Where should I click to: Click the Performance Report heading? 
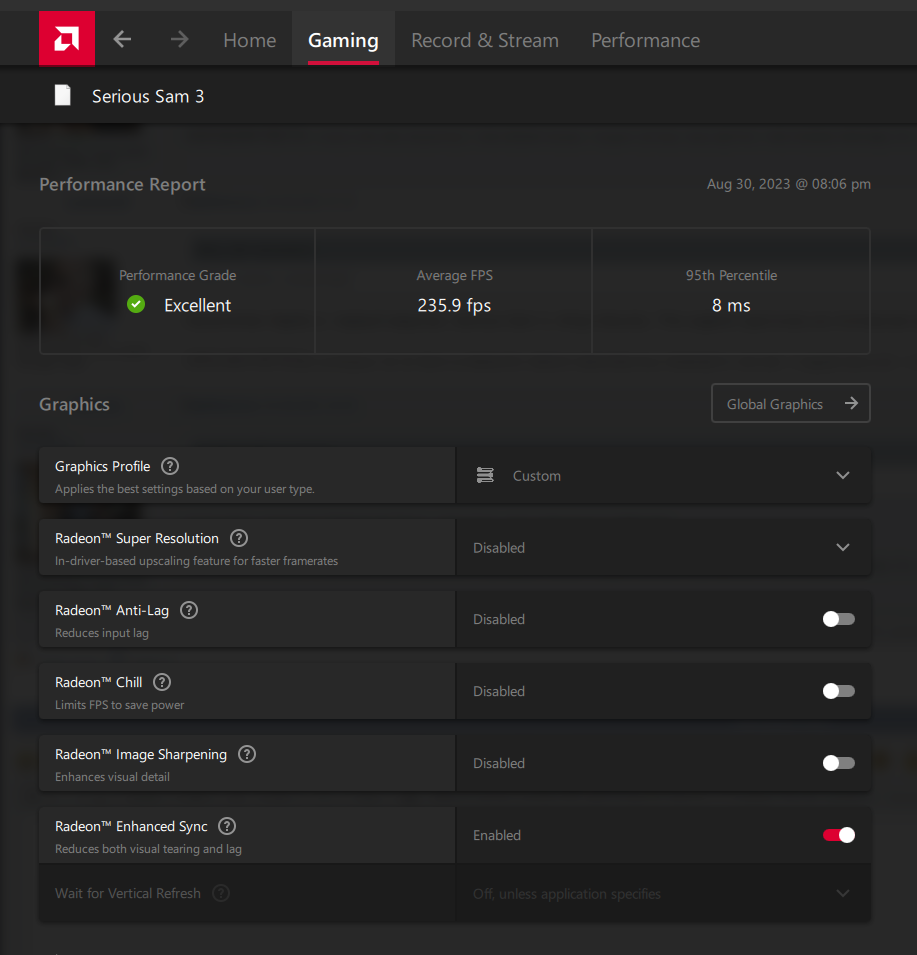click(122, 185)
